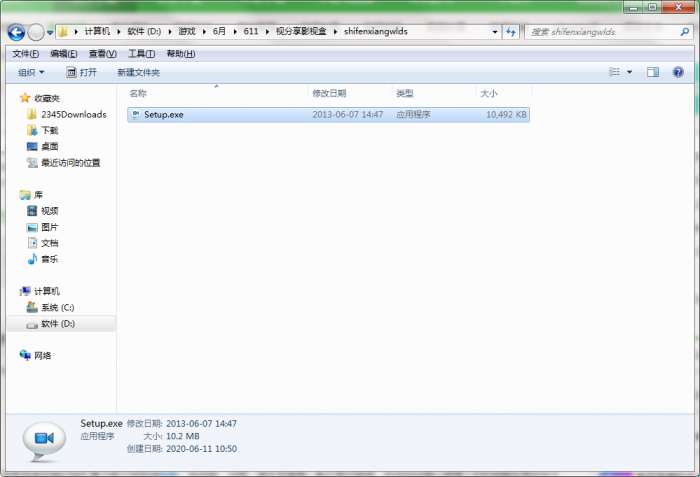Screen dimensions: 700x477
Task: Open the 视频 library
Action: click(50, 211)
